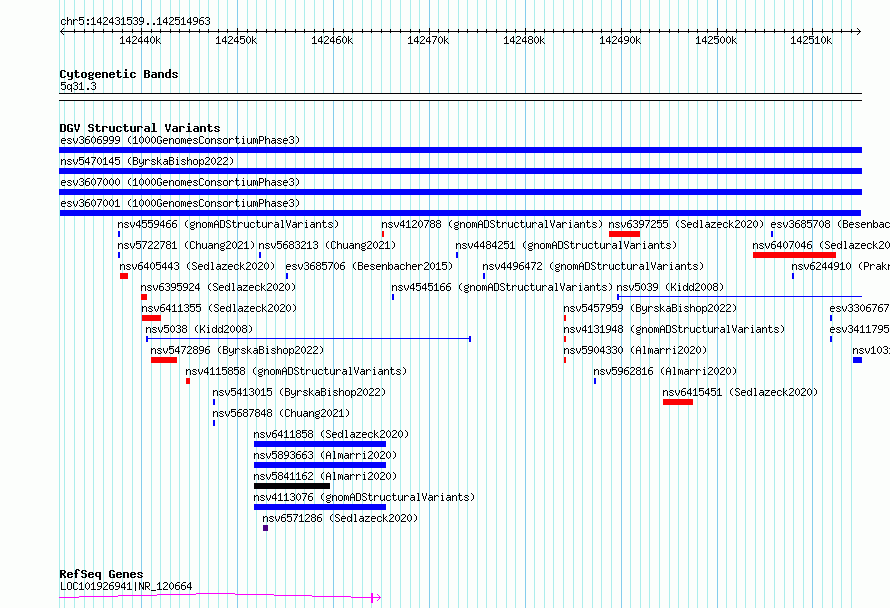Viewport: 890px width, 608px height.
Task: Open the LOC101926941|NR_120664 gene label
Action: pyautogui.click(x=126, y=586)
